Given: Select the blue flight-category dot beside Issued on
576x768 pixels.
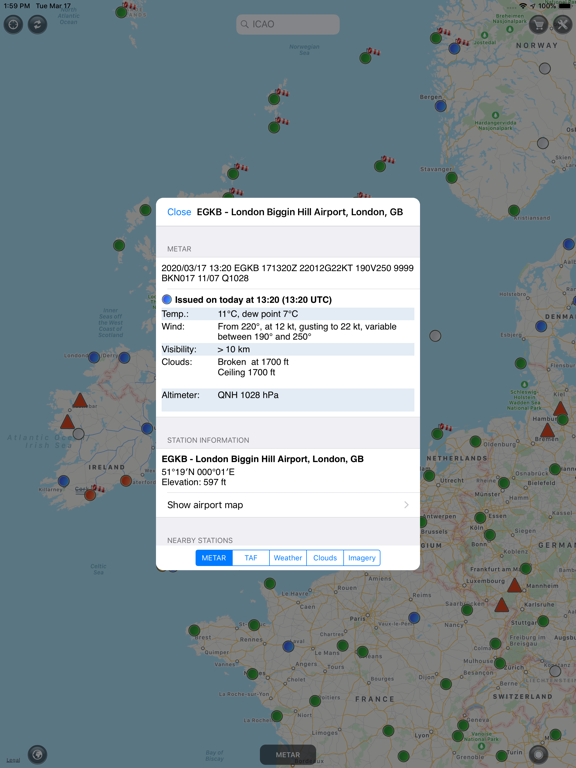Looking at the screenshot, I should coord(167,299).
